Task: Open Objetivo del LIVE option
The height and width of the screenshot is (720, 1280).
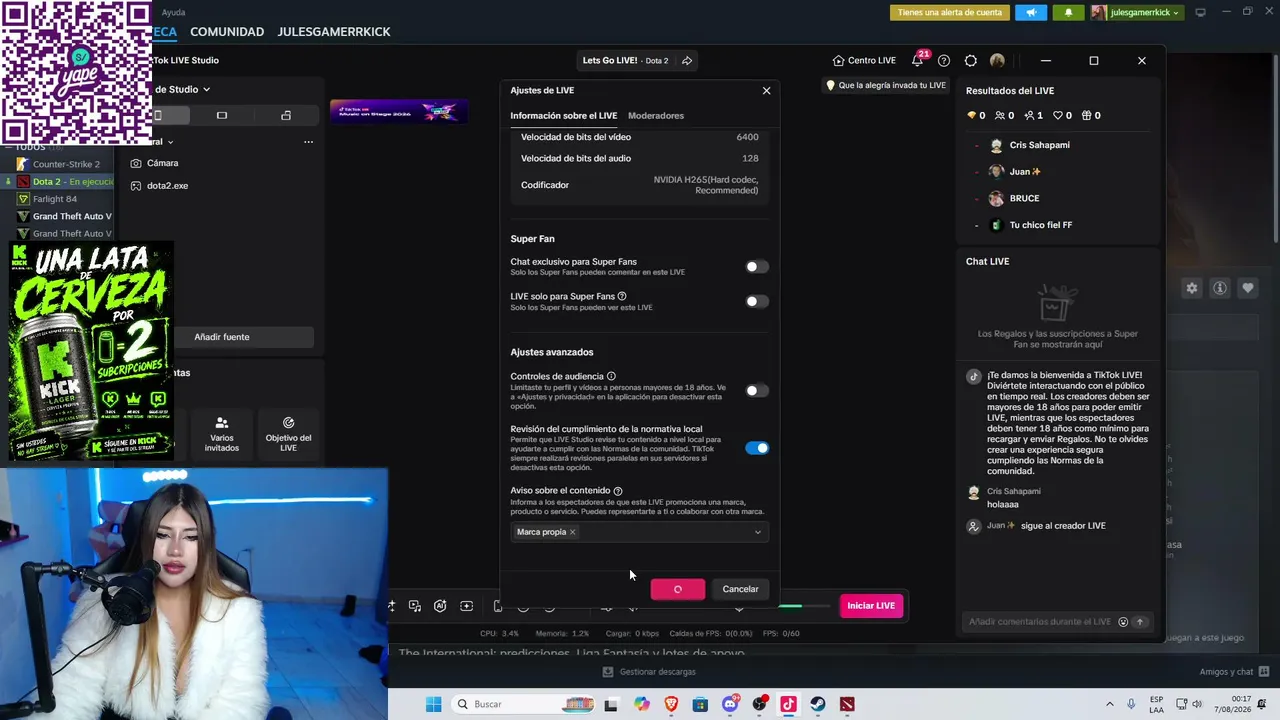Action: click(288, 435)
